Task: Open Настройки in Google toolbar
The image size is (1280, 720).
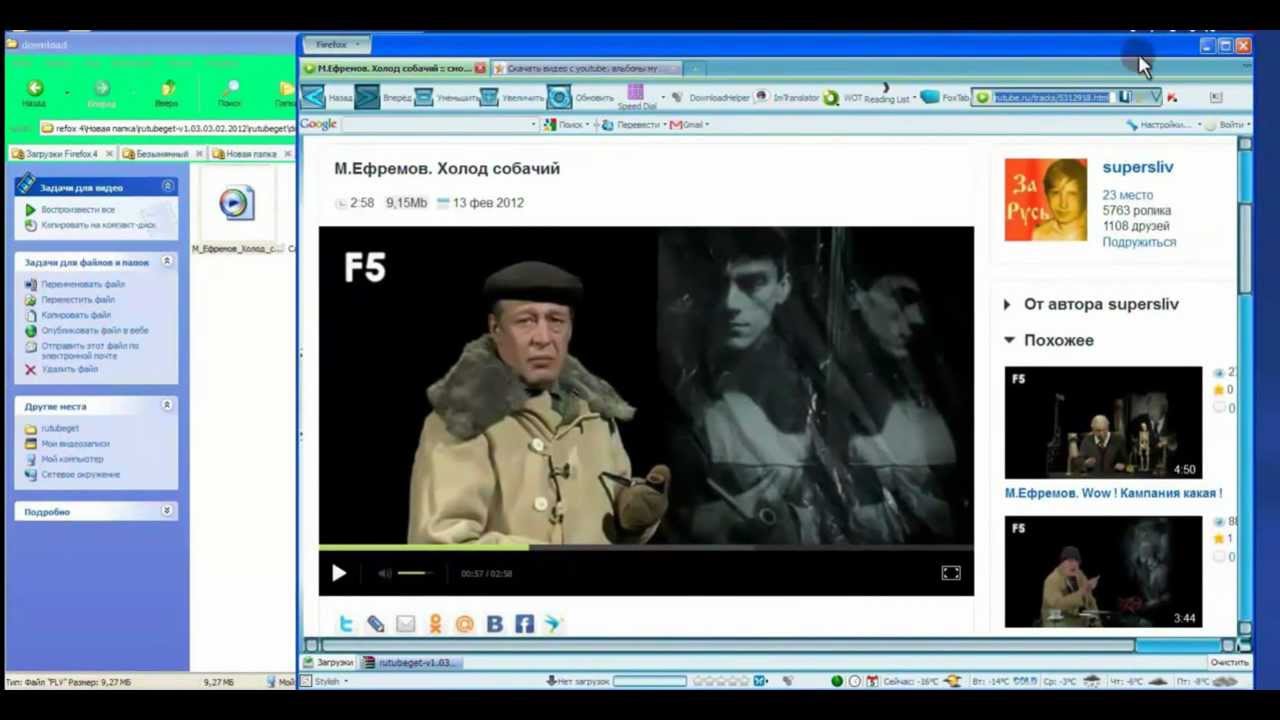Action: 1163,125
